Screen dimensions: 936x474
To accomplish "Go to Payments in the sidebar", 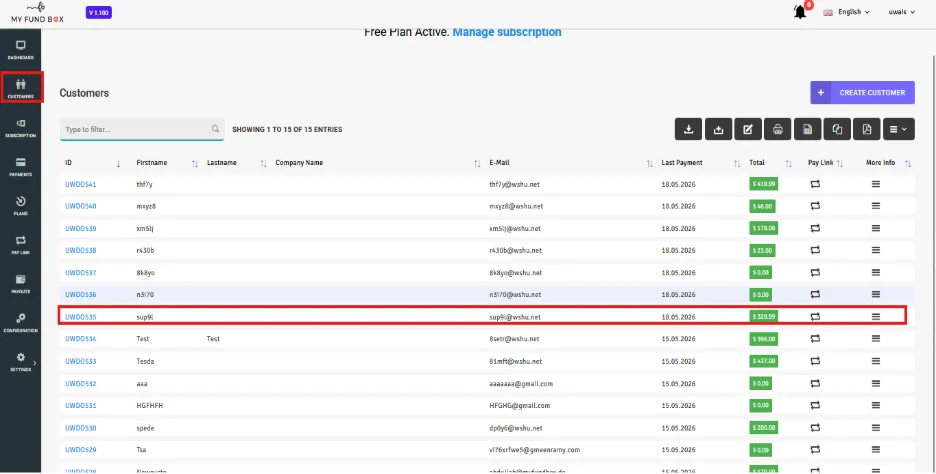I will pos(20,167).
